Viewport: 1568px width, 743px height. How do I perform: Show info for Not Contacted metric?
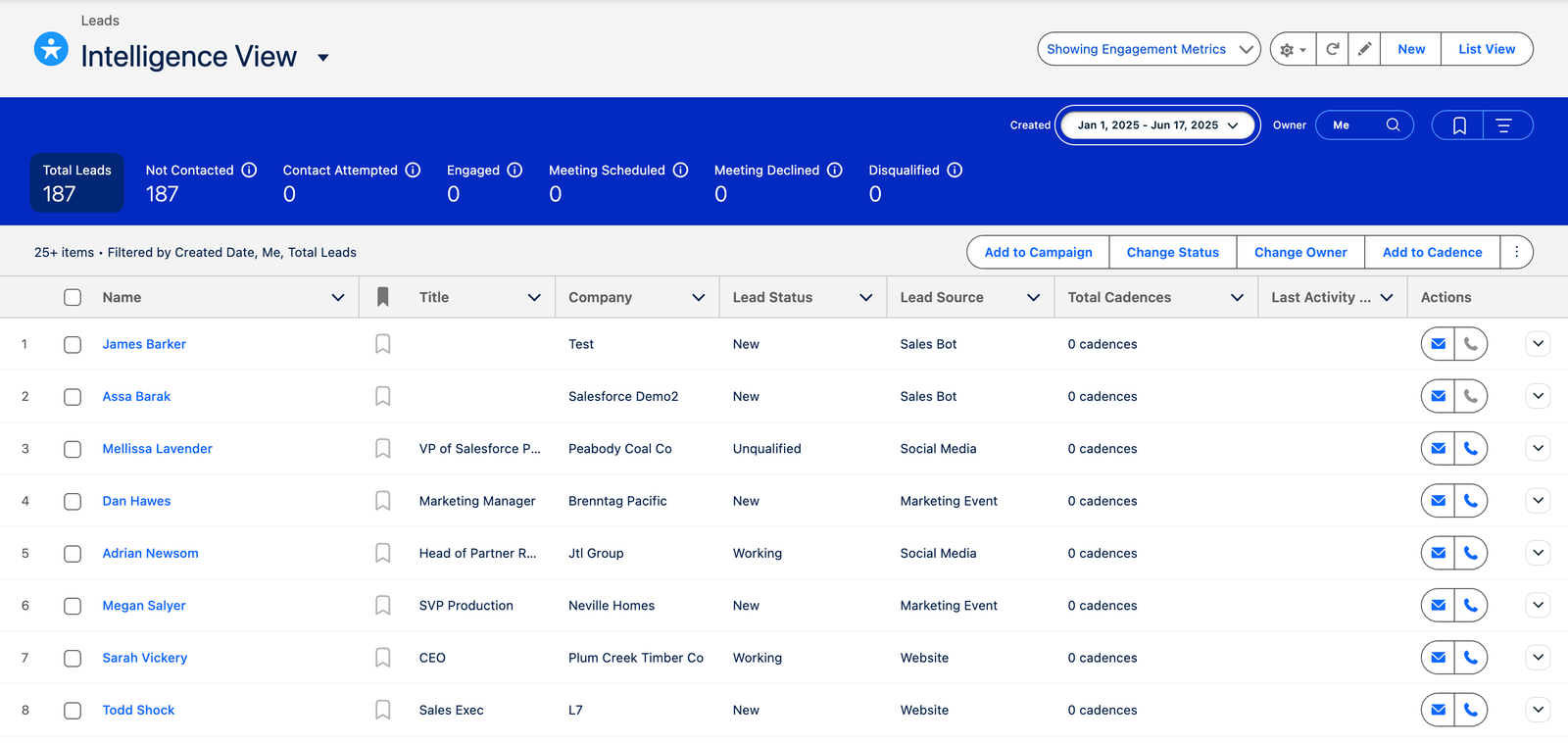(x=249, y=170)
